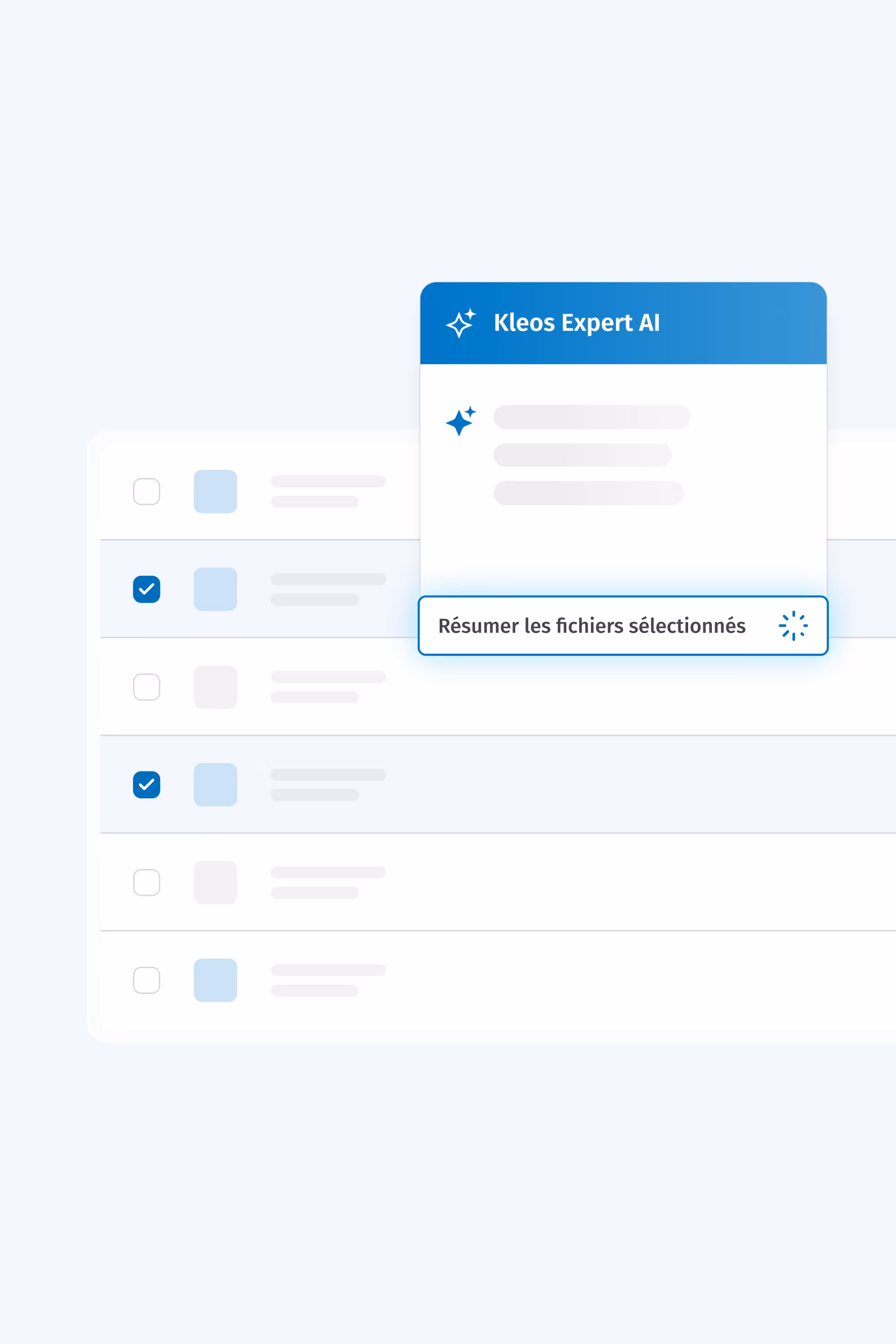Click the loading spinner in the input field
Screen dimensions: 896x1344
pos(793,626)
